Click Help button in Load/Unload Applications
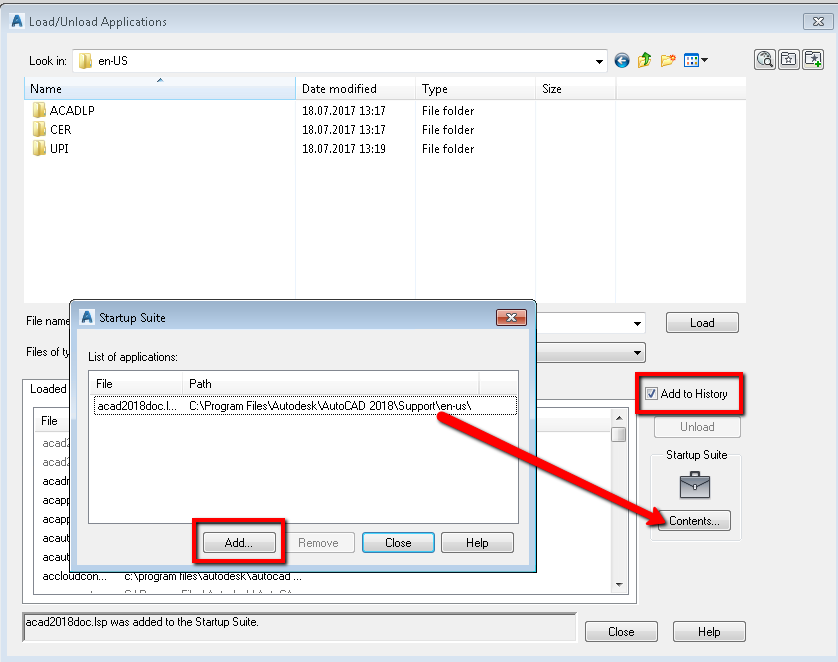This screenshot has width=838, height=662. [709, 632]
